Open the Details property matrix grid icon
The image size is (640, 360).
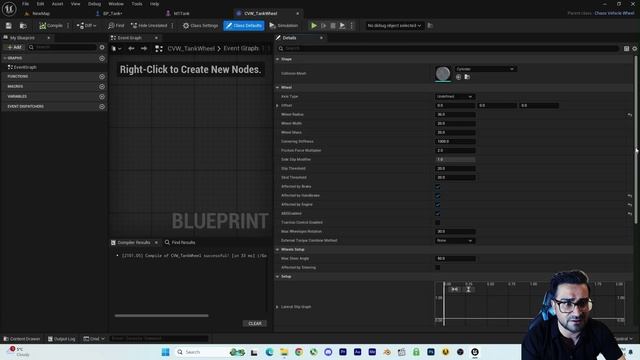(x=626, y=49)
